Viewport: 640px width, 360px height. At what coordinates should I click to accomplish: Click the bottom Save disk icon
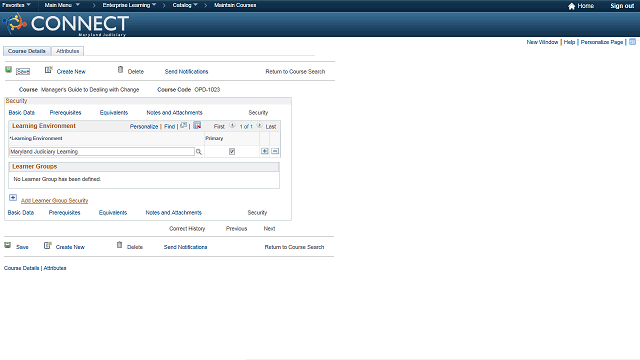[x=8, y=245]
